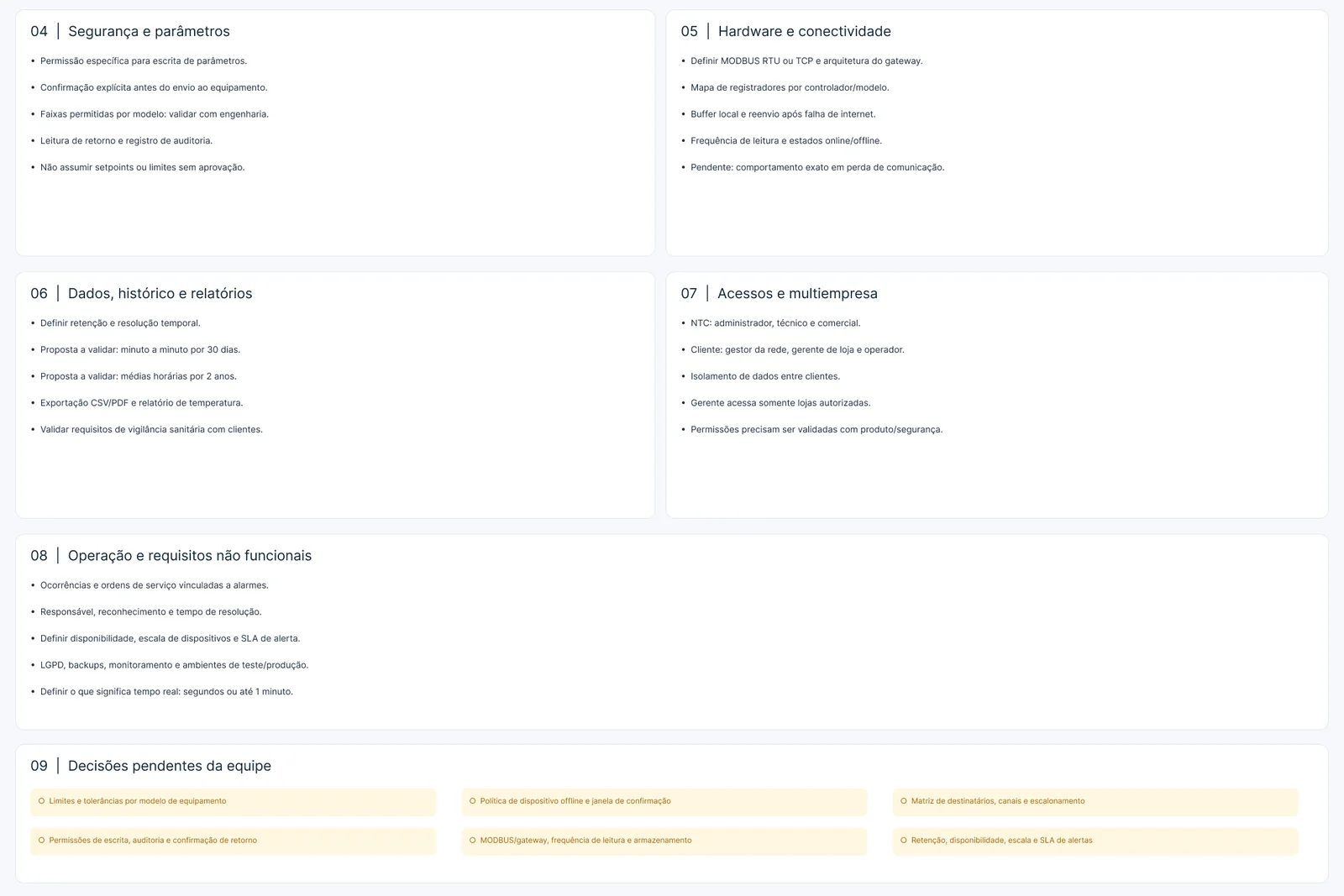This screenshot has width=1344, height=896.
Task: Click 'Faixas permitidas por modelo' bullet
Action: point(155,114)
